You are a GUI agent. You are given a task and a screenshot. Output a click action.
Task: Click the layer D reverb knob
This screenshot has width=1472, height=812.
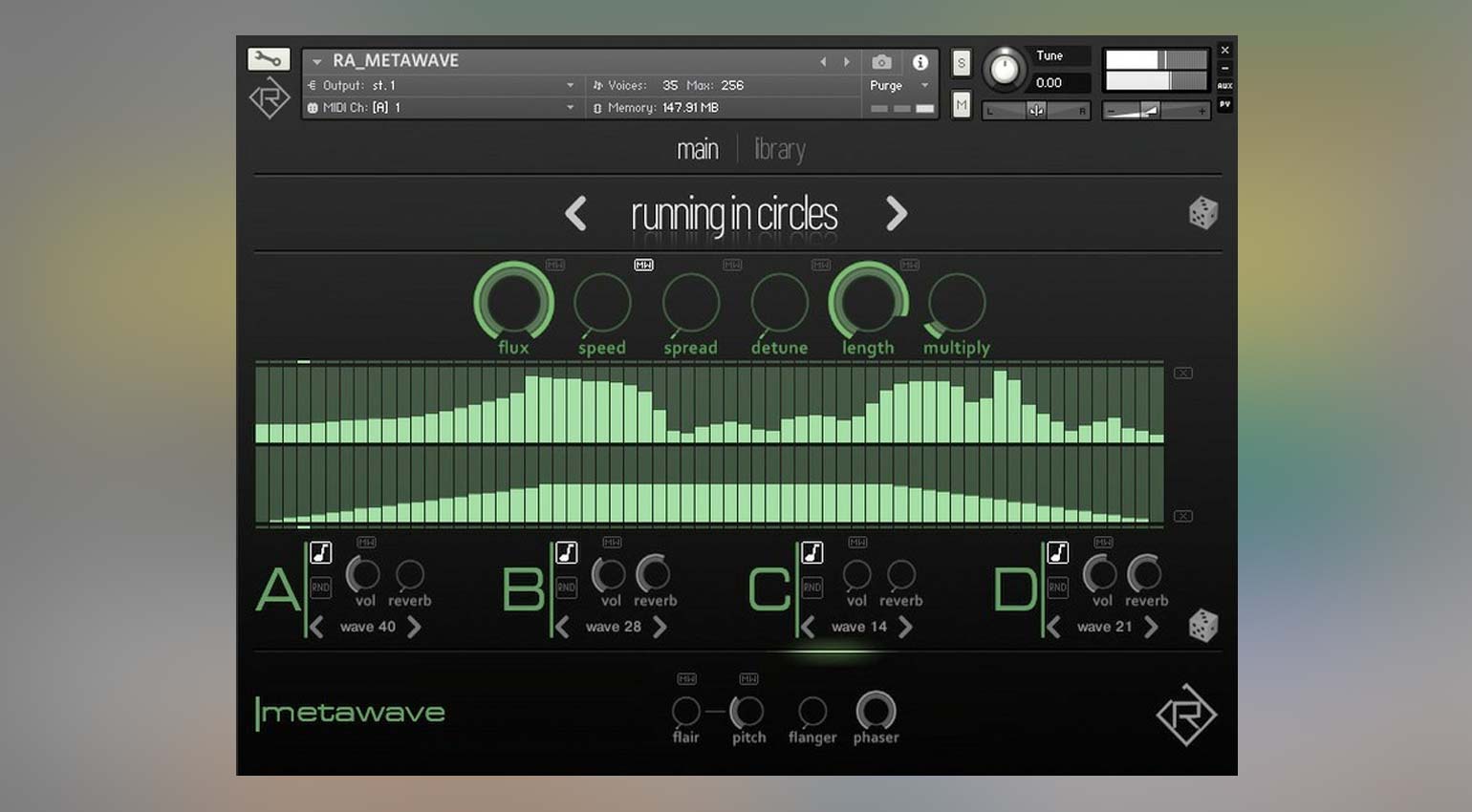(1144, 574)
